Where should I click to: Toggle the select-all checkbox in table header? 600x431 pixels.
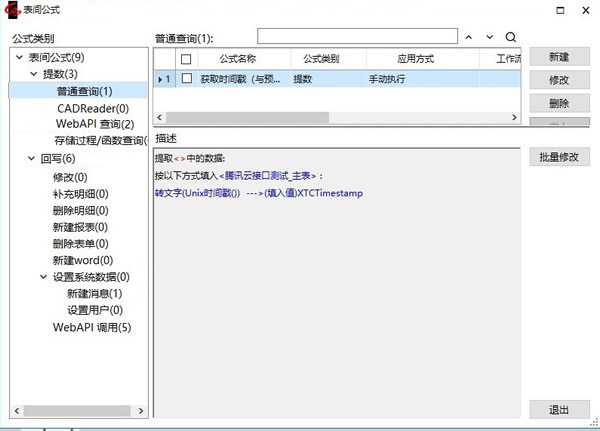(186, 59)
